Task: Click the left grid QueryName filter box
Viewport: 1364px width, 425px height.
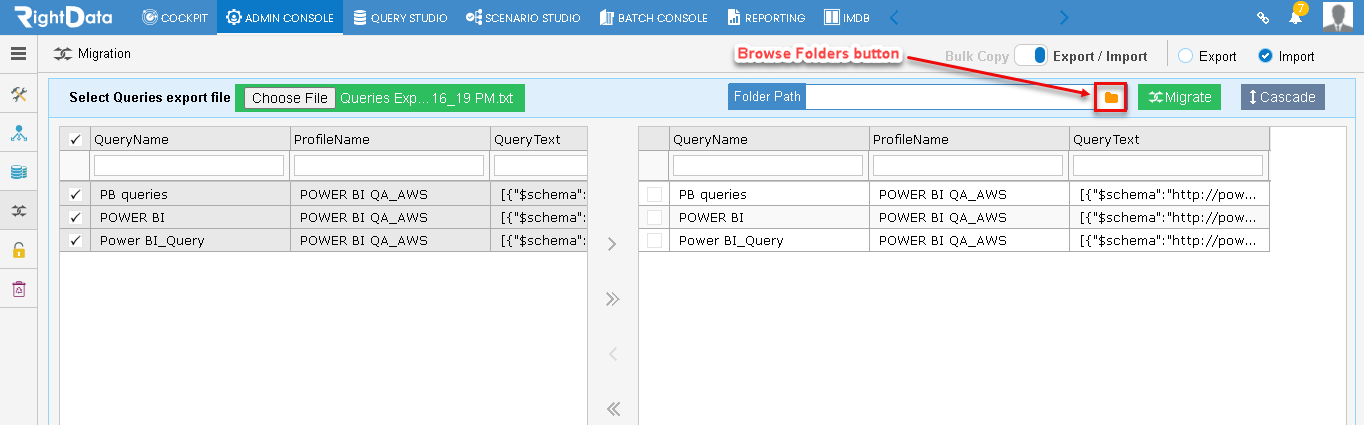Action: (189, 165)
